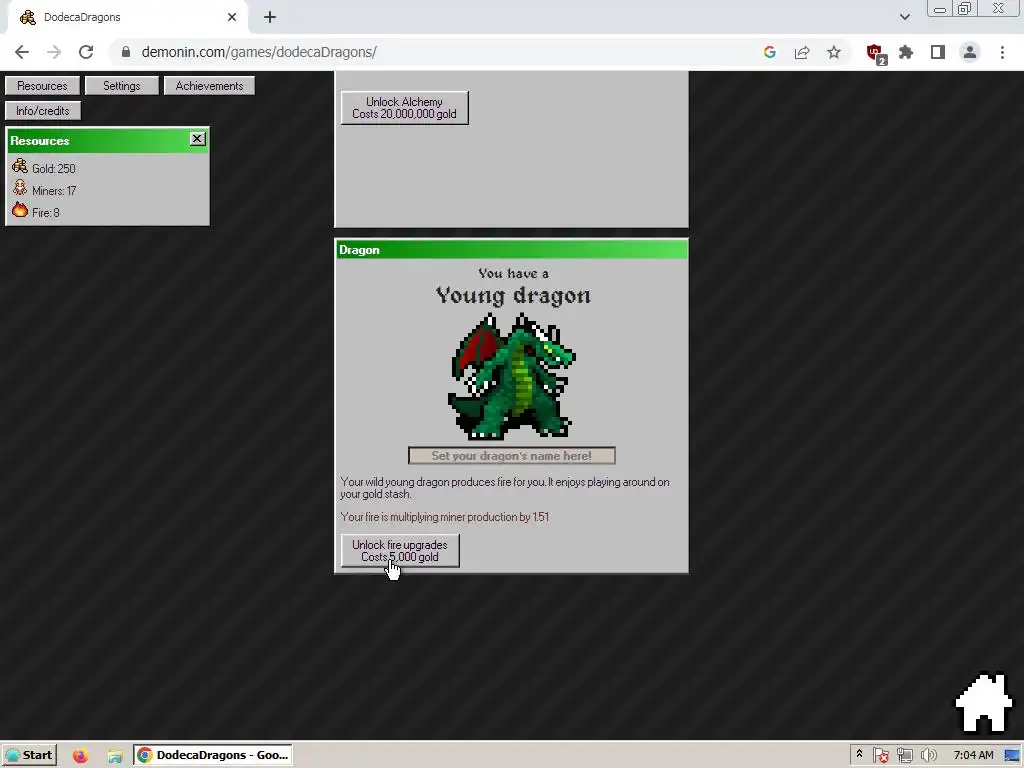Click the show desktop tray icon
Viewport: 1024px width, 768px height.
click(1012, 756)
